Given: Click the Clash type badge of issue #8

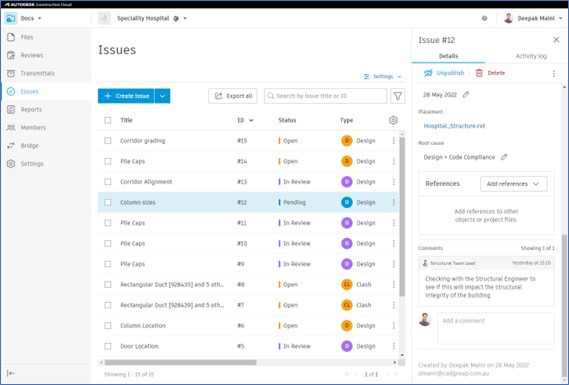Looking at the screenshot, I should 347,284.
